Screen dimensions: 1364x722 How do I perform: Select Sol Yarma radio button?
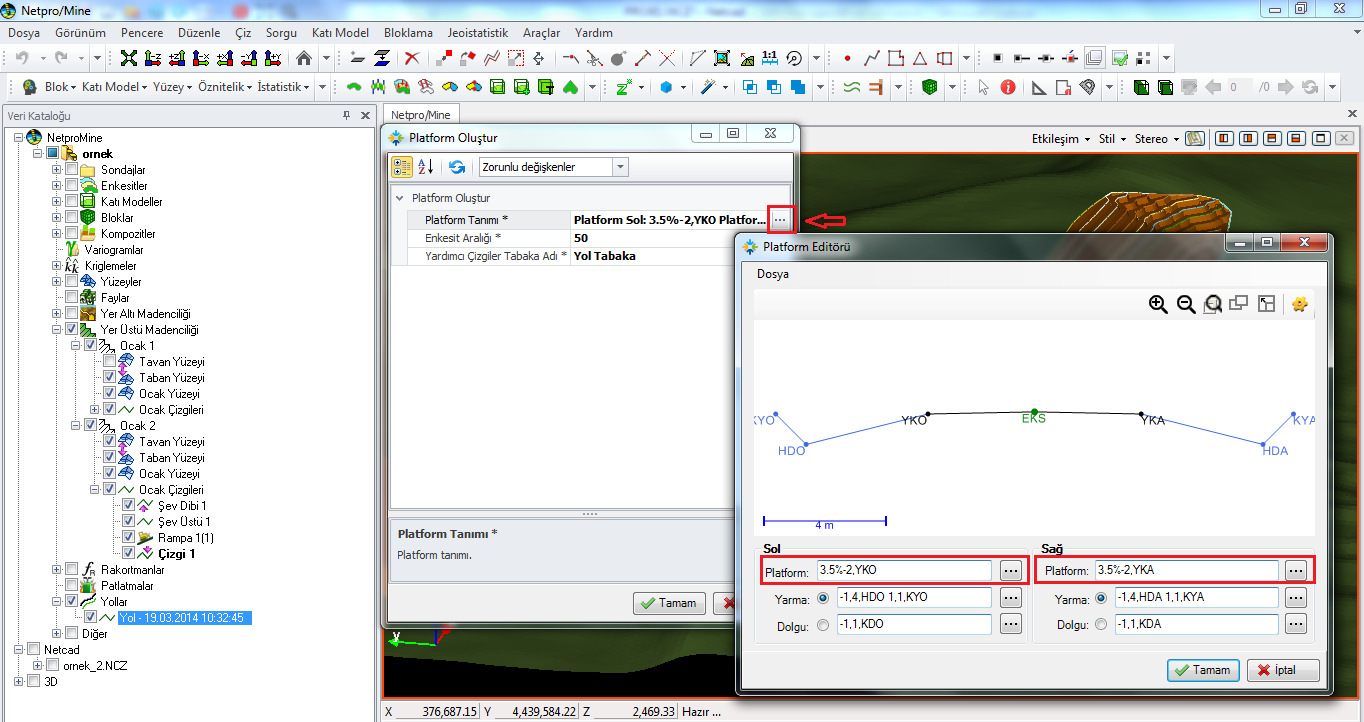(824, 598)
